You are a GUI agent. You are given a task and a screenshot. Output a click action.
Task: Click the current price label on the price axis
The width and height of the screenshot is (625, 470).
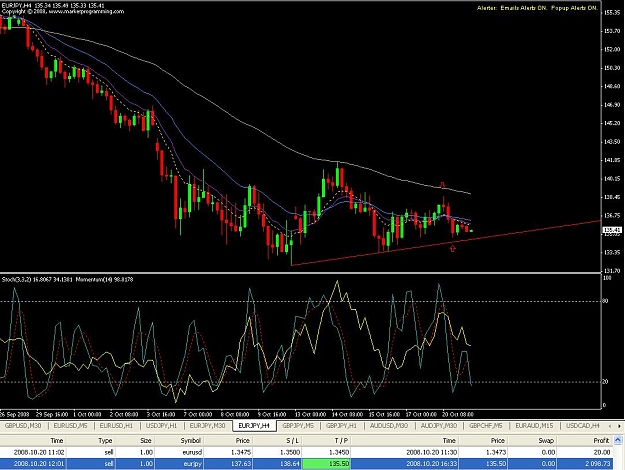point(612,230)
